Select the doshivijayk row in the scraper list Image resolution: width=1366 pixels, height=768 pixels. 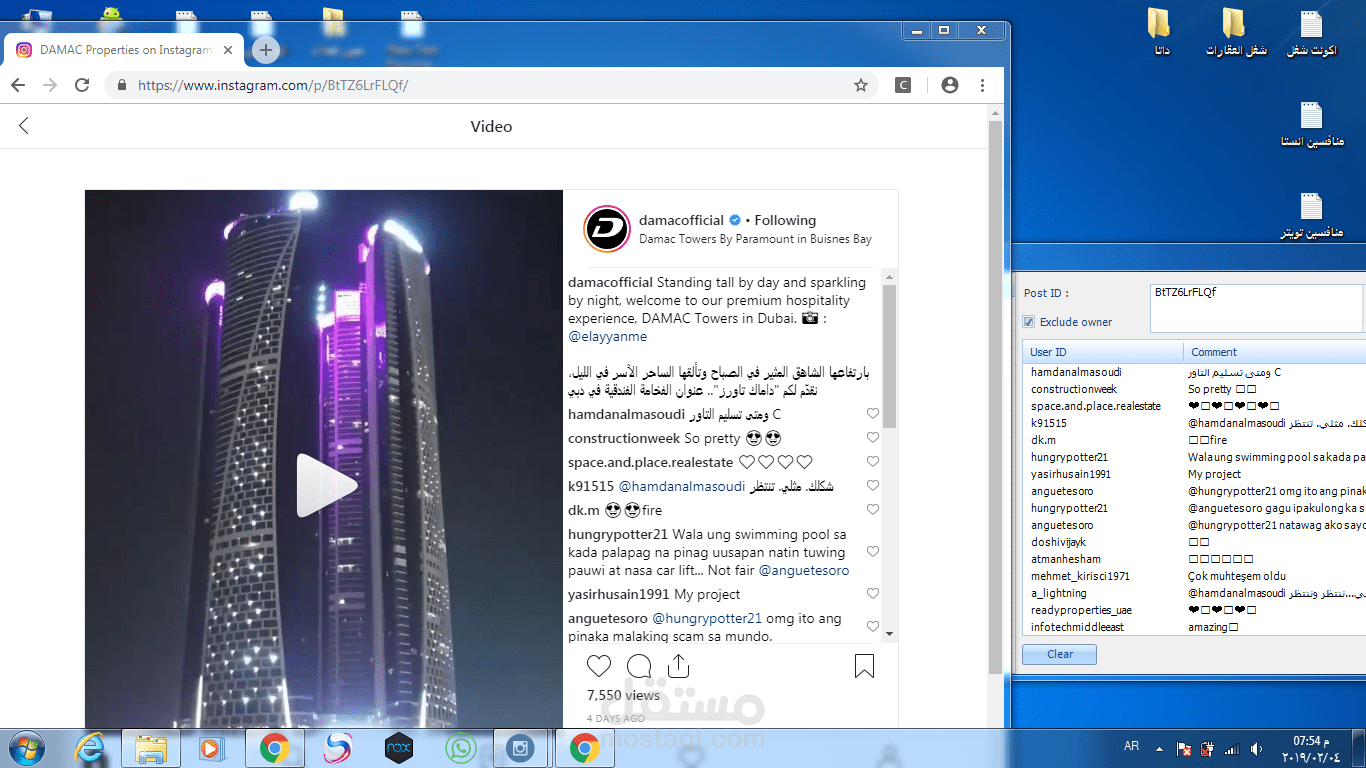pyautogui.click(x=1194, y=542)
